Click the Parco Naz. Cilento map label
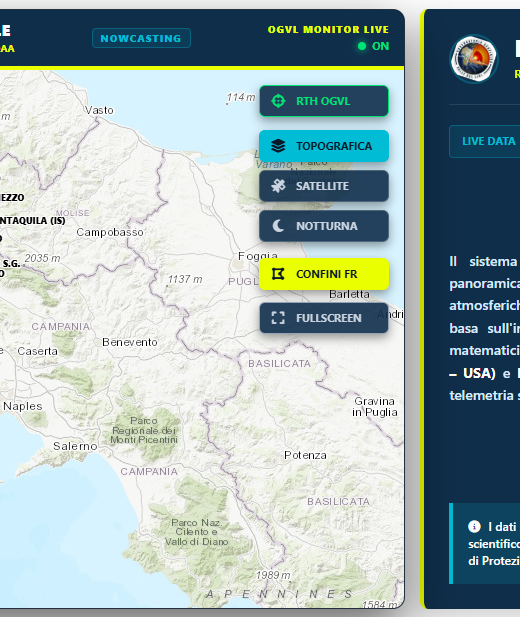The image size is (520, 617). (x=196, y=532)
